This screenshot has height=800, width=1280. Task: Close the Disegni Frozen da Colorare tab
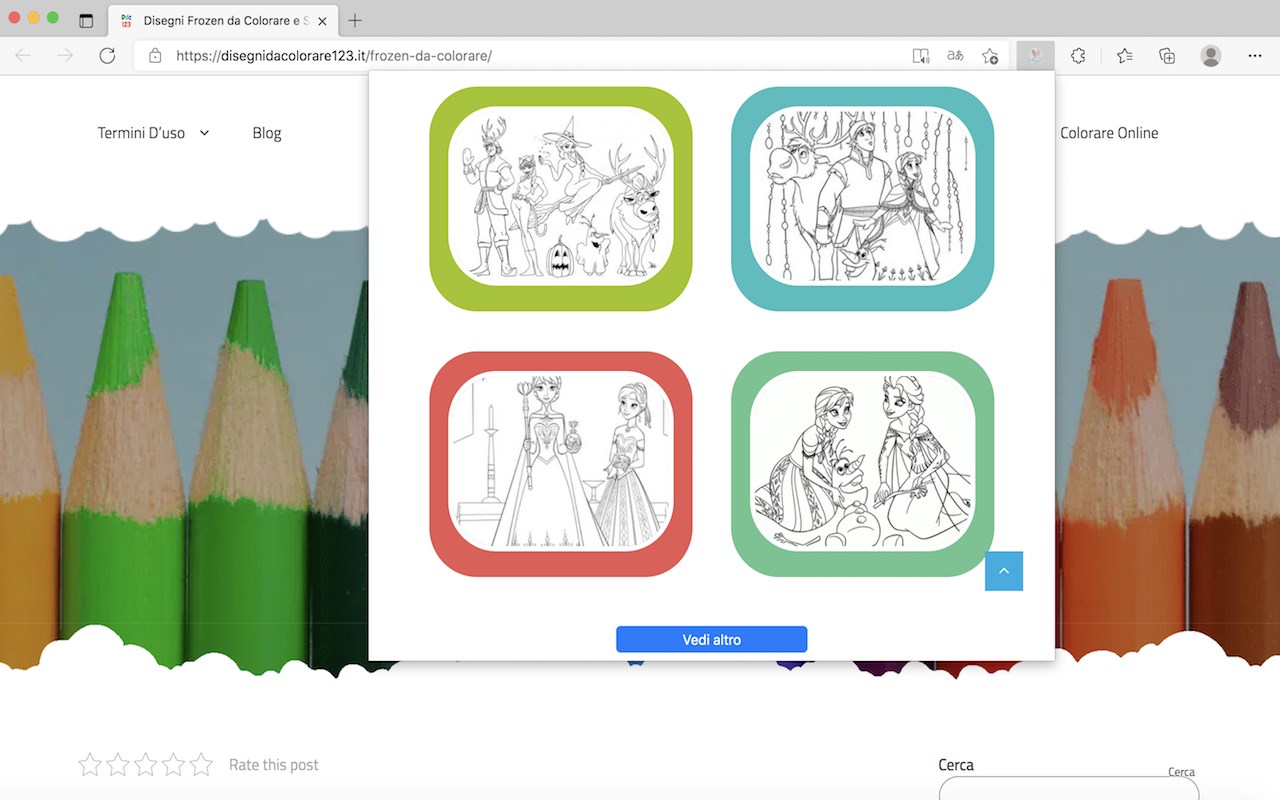click(322, 20)
